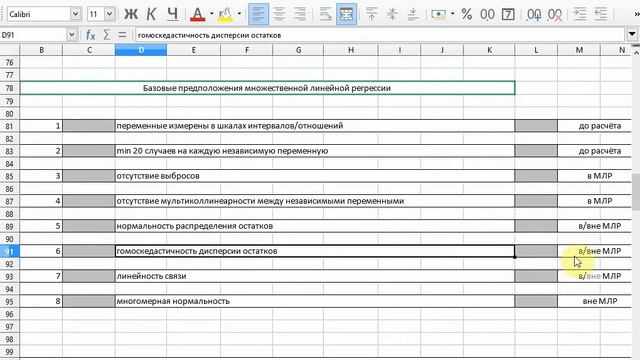This screenshot has width=640, height=360.
Task: Toggle merge and center cells
Action: coord(346,14)
